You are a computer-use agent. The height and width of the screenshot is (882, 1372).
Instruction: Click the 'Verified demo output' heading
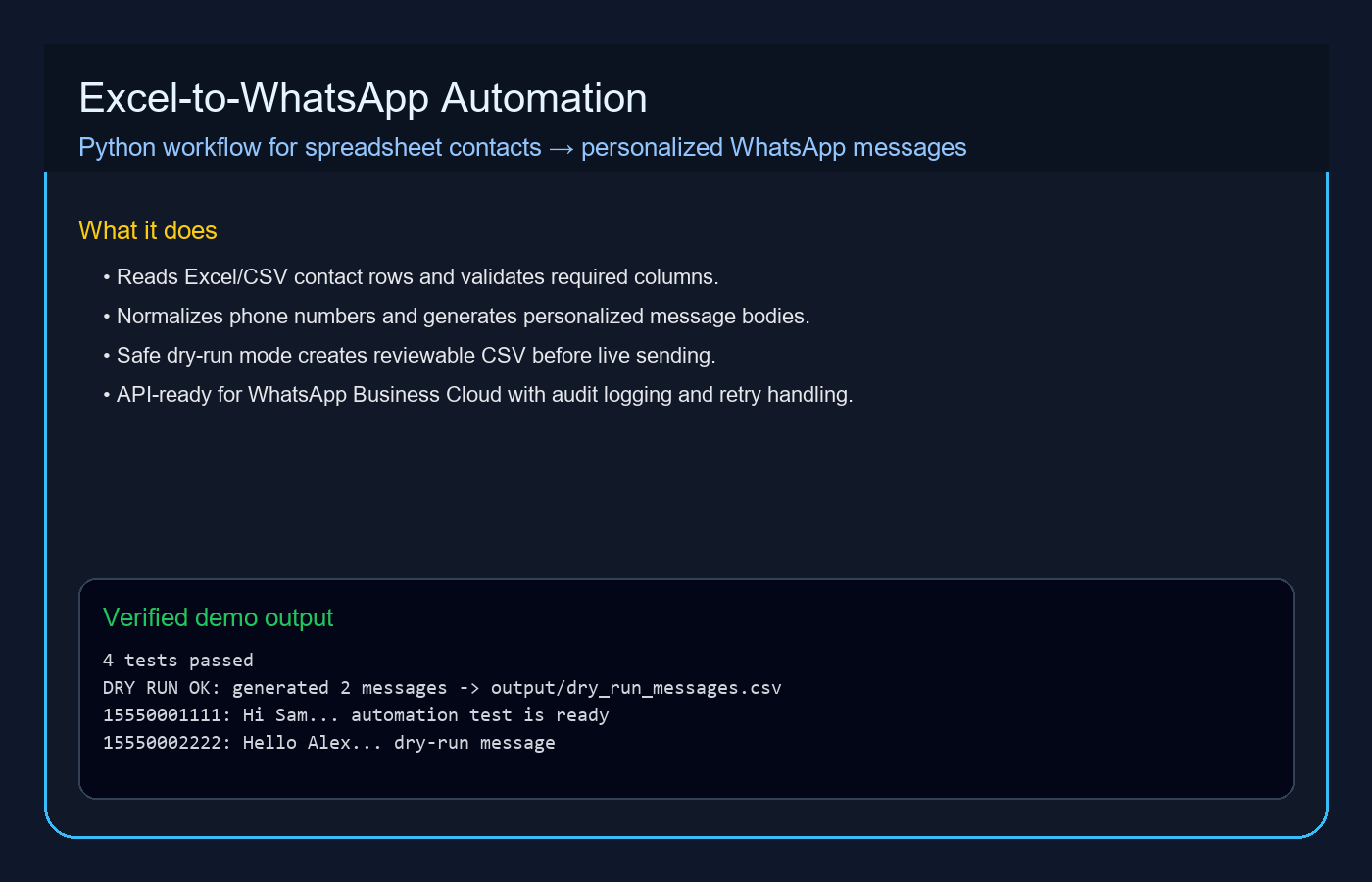click(218, 617)
